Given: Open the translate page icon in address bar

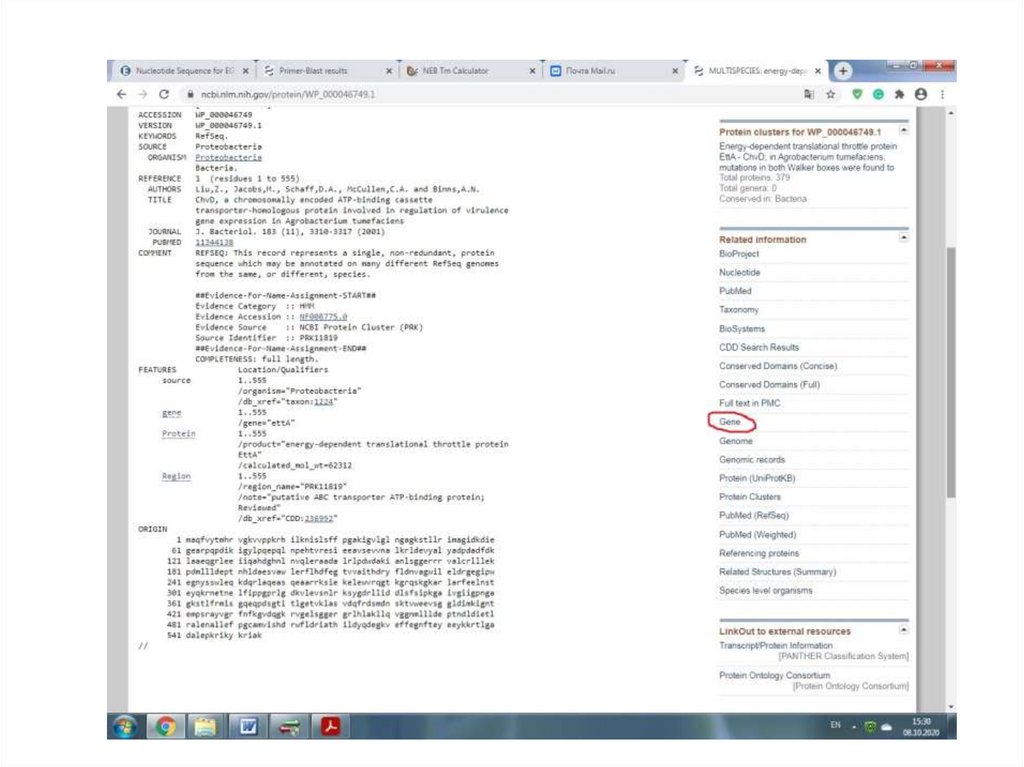Looking at the screenshot, I should [x=809, y=94].
